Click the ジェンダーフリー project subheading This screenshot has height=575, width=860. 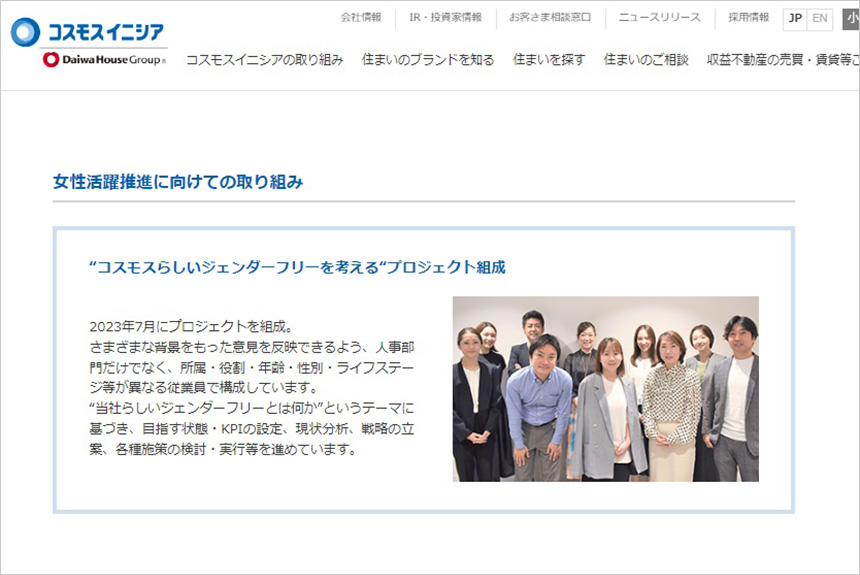[297, 267]
